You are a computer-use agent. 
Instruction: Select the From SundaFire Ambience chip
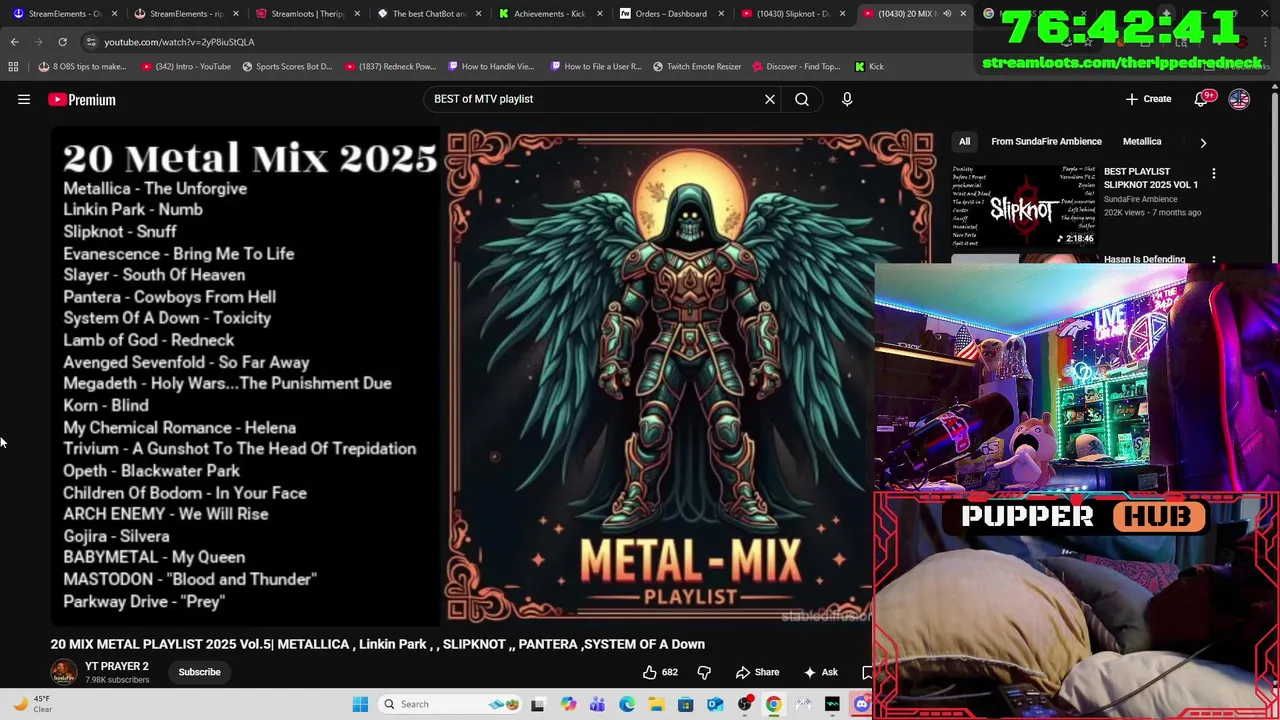coord(1046,142)
